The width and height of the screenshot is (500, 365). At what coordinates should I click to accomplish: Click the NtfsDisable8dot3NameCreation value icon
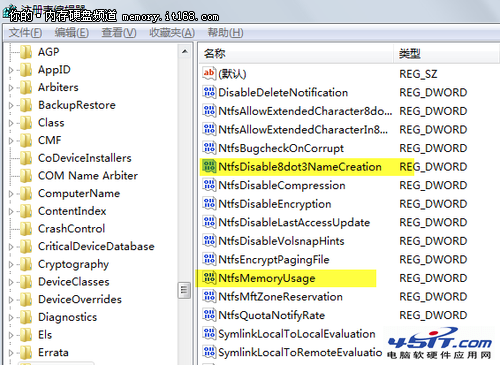(x=209, y=166)
